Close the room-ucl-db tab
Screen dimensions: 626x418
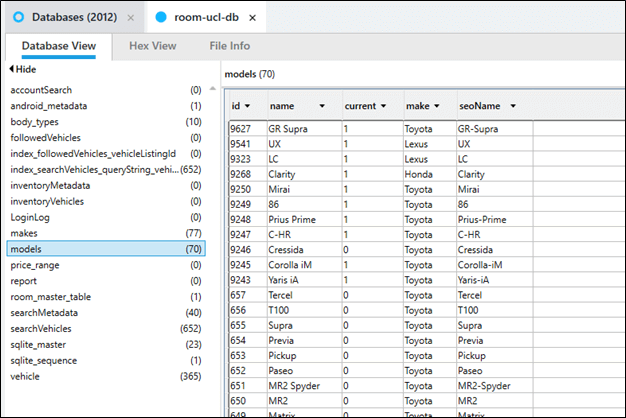(x=252, y=18)
